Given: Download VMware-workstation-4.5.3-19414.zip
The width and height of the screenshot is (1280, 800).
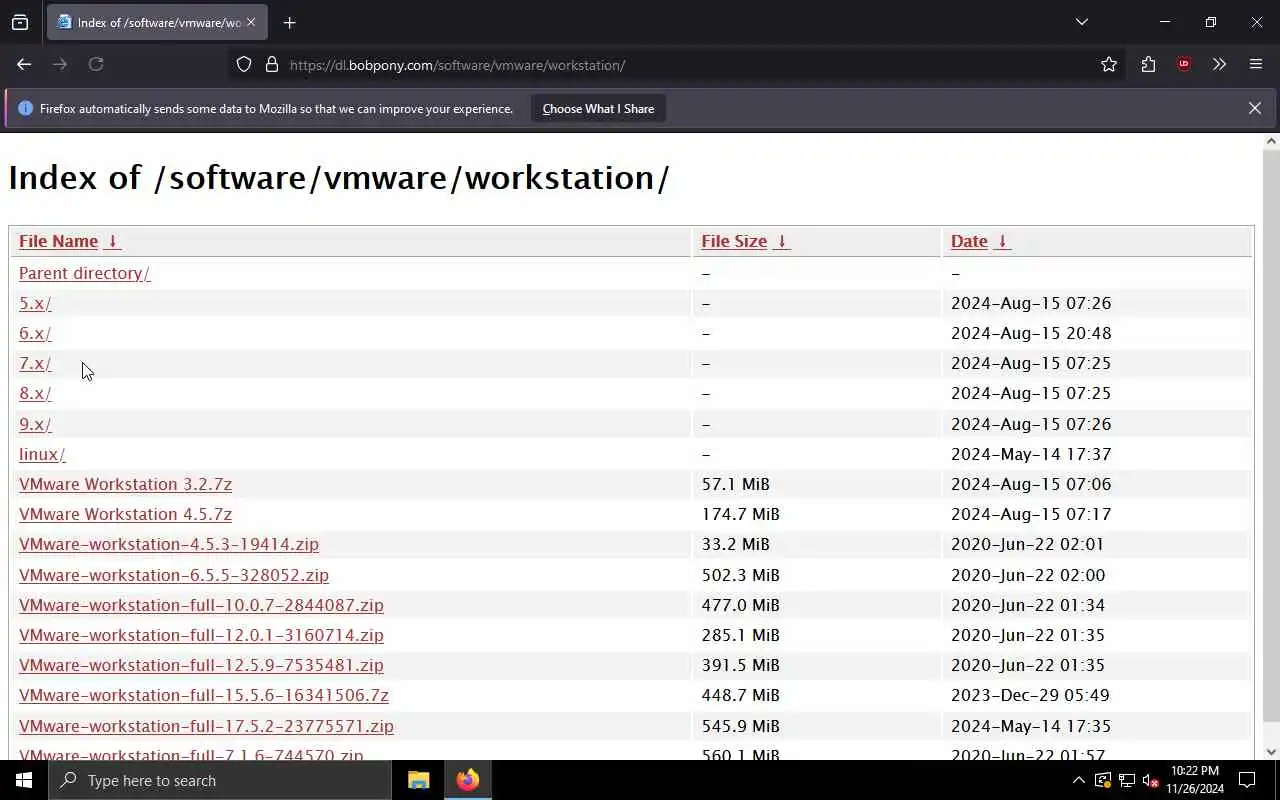Looking at the screenshot, I should (169, 544).
